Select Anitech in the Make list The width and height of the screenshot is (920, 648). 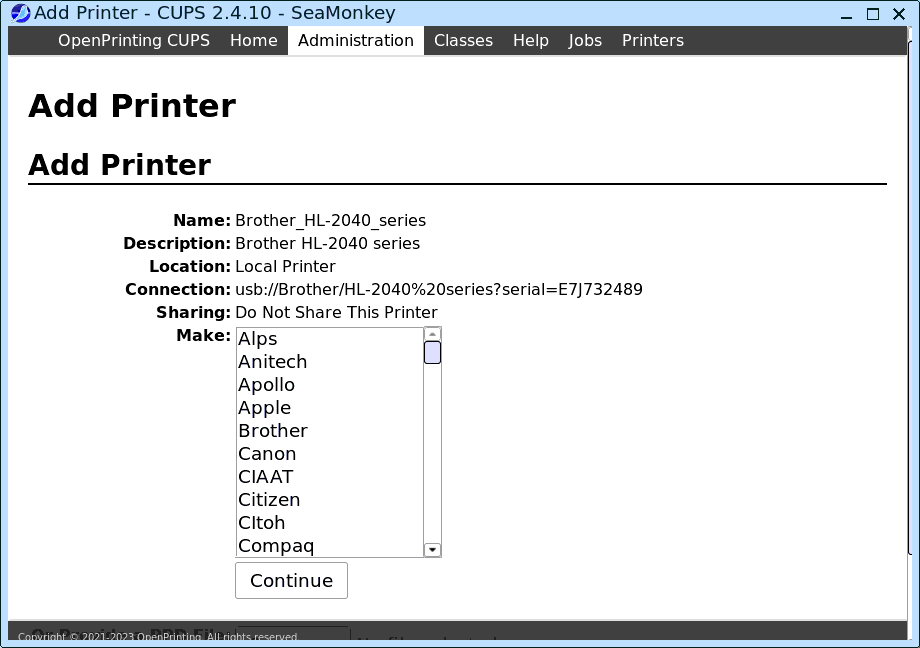[x=330, y=362]
